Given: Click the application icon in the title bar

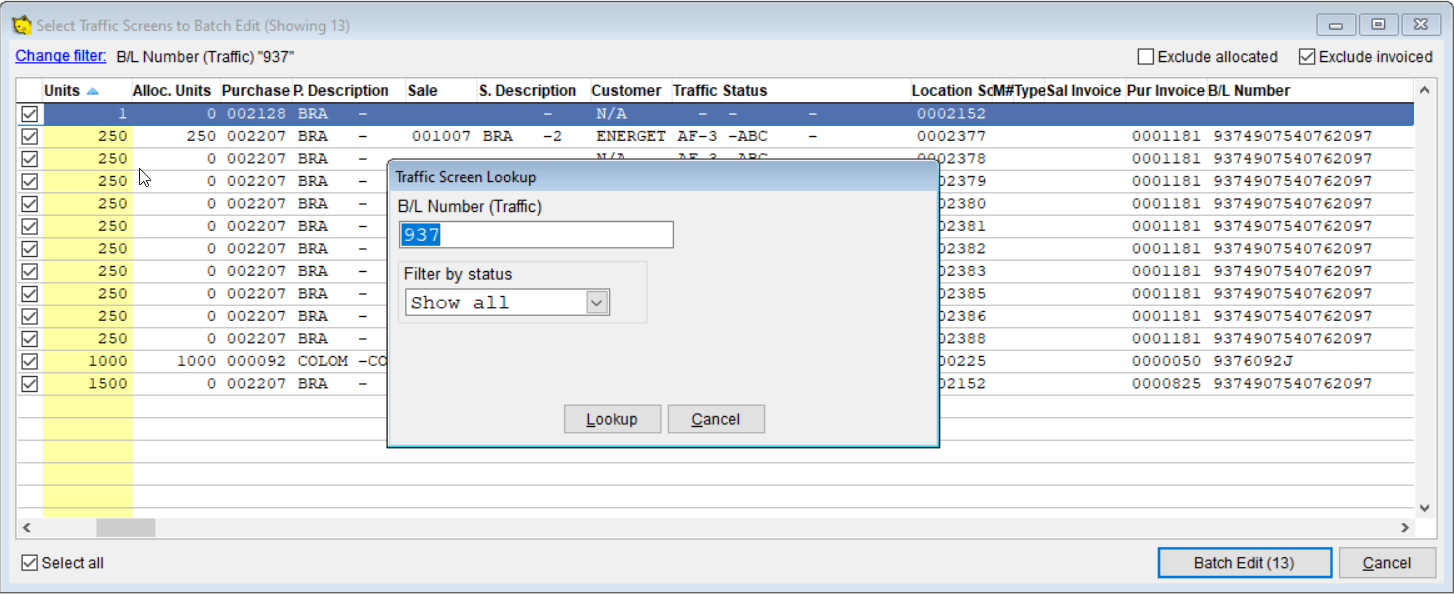Looking at the screenshot, I should point(21,25).
